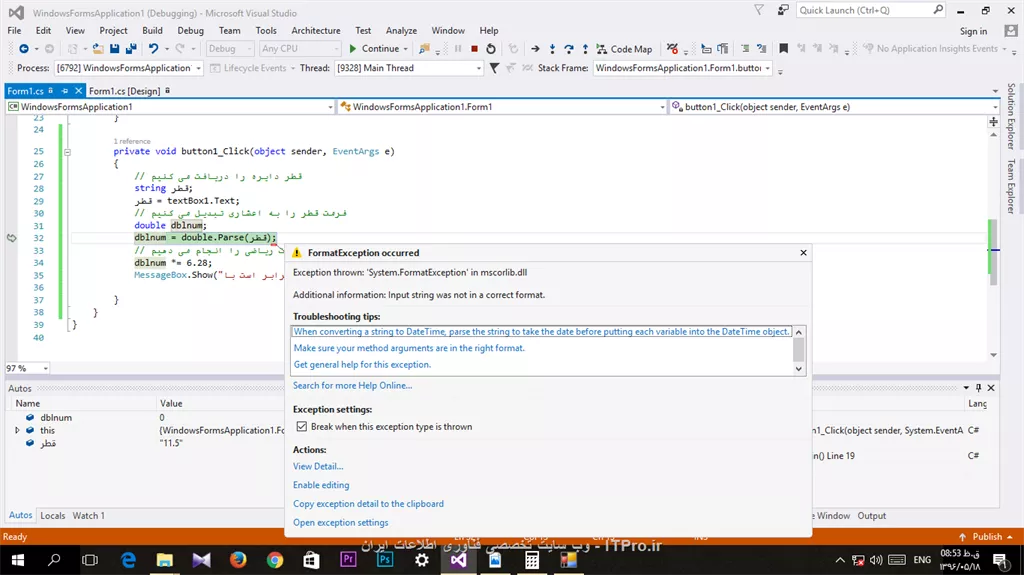Click Publish in the status bar
This screenshot has height=575, width=1024.
point(987,536)
